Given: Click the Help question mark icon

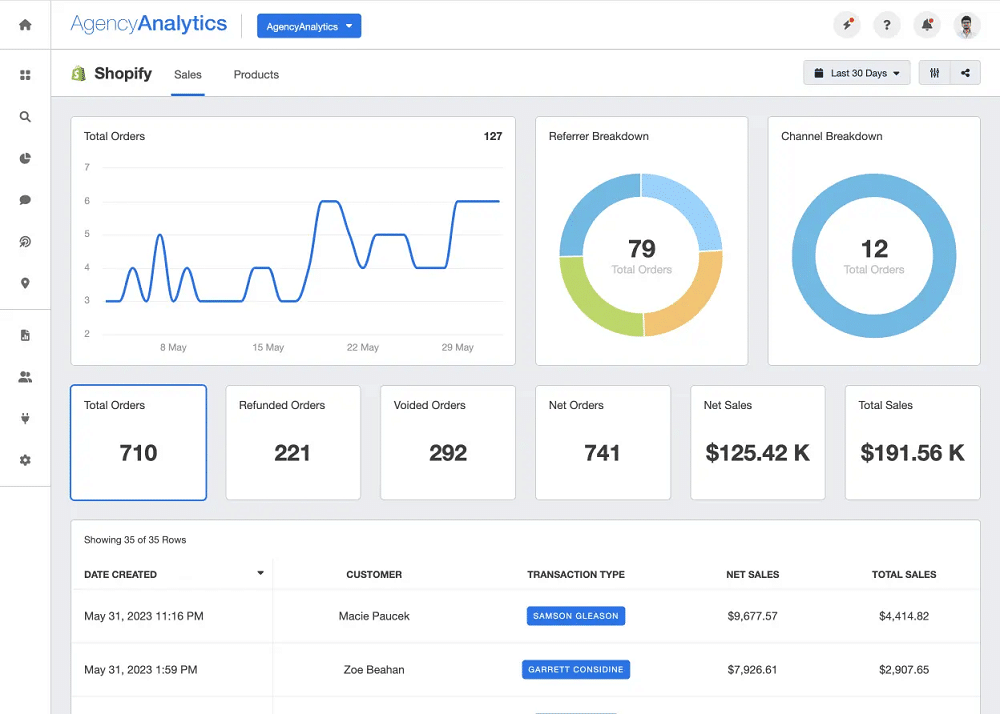Looking at the screenshot, I should pos(886,25).
